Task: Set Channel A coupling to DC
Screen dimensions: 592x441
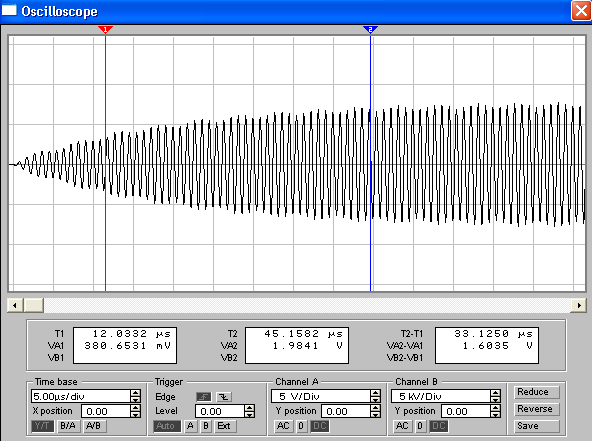Action: [x=320, y=426]
